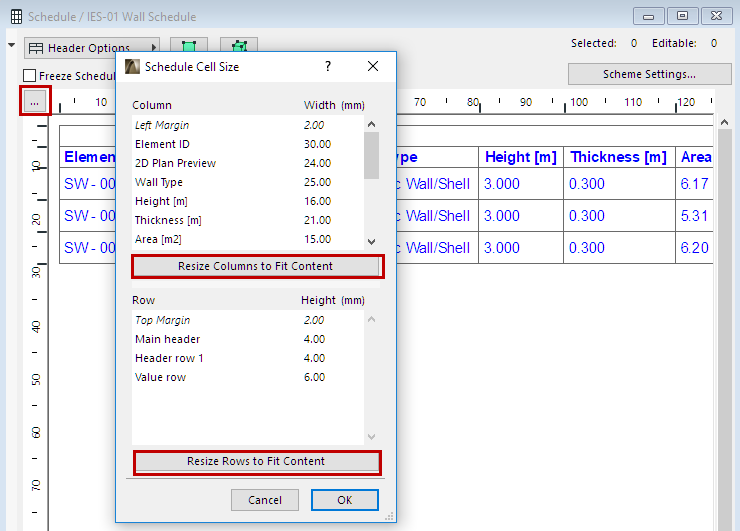Viewport: 740px width, 531px height.
Task: Click the help question mark in dialog
Action: [x=328, y=67]
